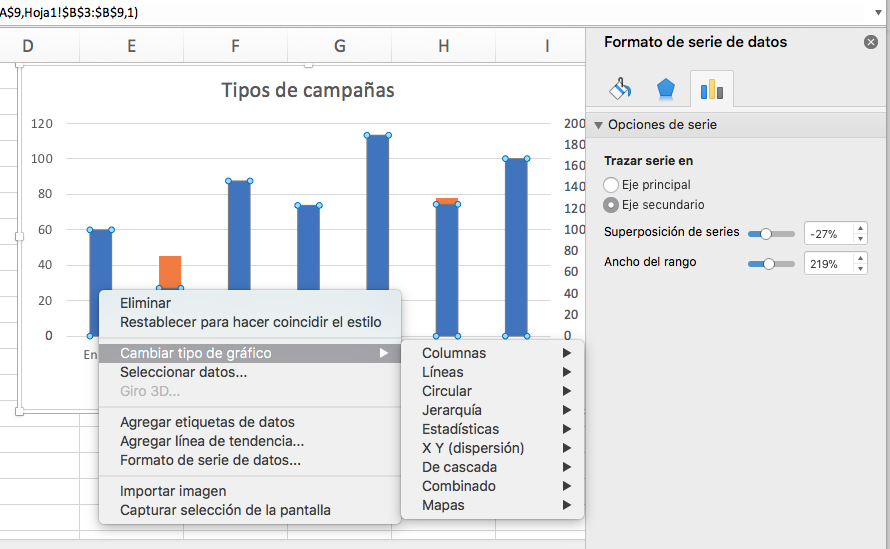Screen dimensions: 890x549
Task: Expand the Líneas chart type submenu
Action: 492,372
